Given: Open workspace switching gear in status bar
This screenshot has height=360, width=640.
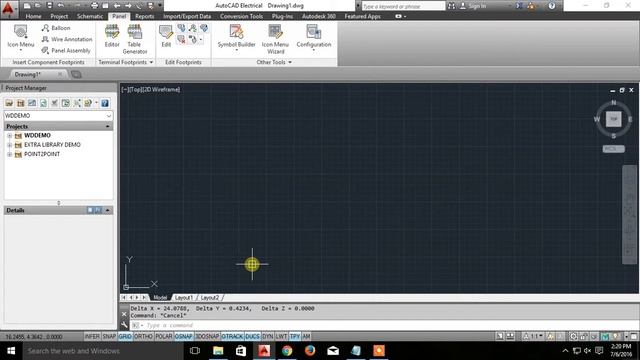Looking at the screenshot, I should [x=573, y=336].
